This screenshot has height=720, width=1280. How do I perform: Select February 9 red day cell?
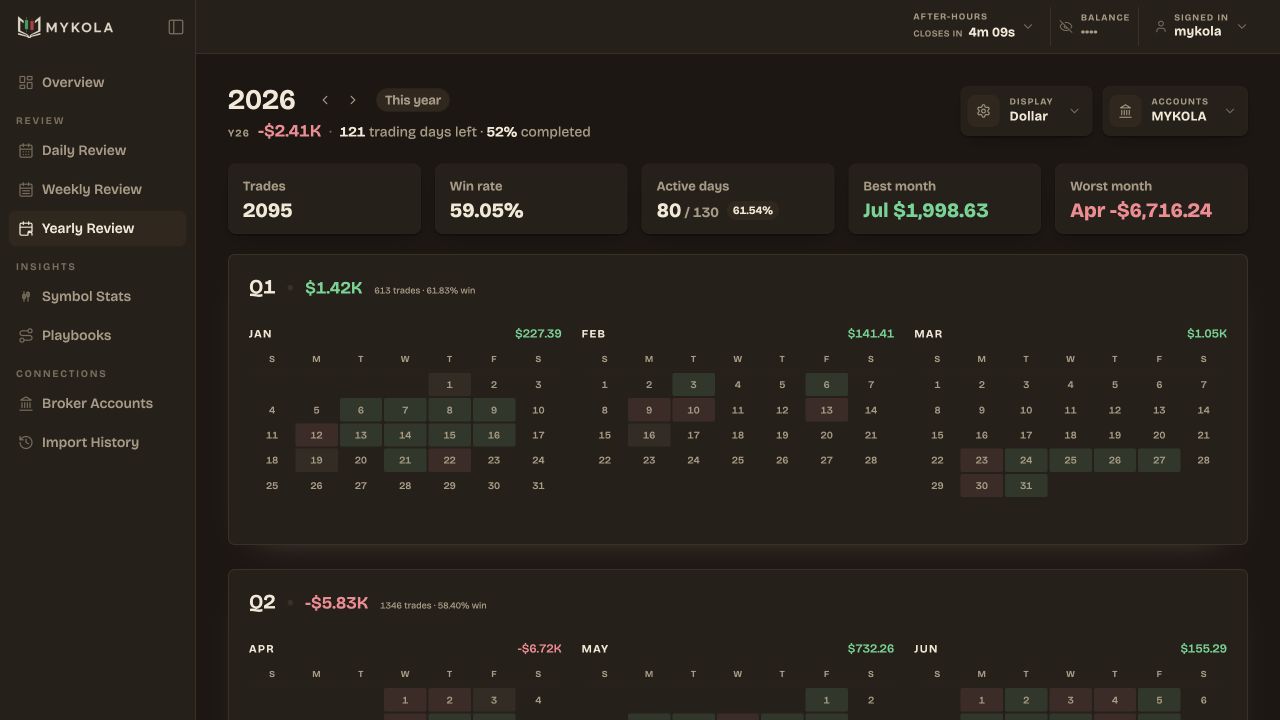[x=649, y=410]
